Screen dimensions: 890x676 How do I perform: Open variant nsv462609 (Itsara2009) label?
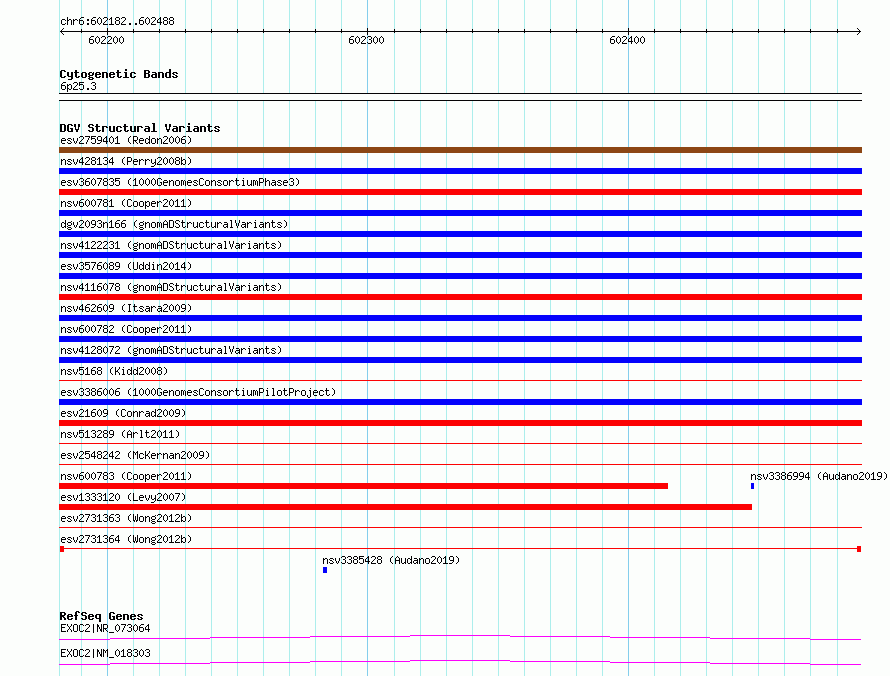126,308
